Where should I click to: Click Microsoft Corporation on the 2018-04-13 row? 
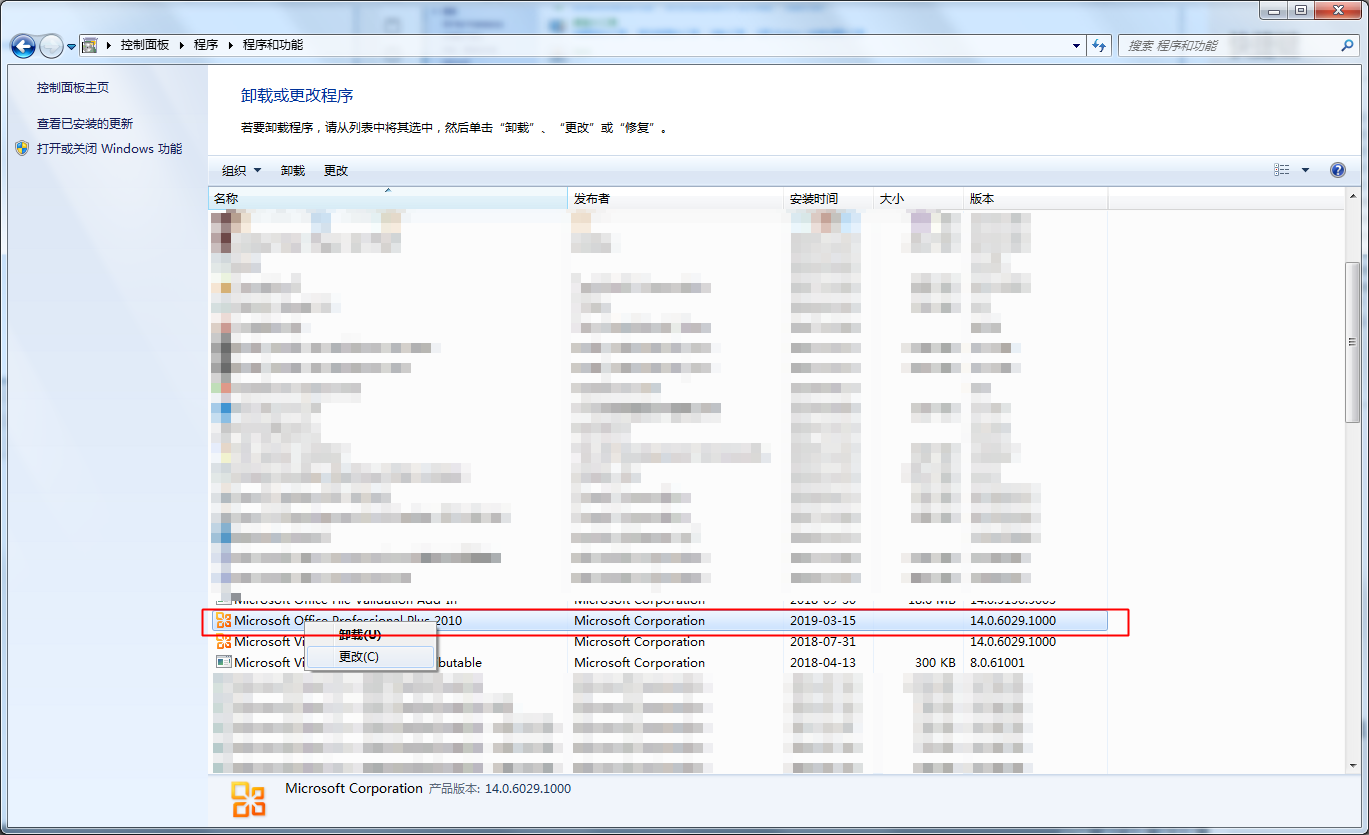tap(640, 663)
